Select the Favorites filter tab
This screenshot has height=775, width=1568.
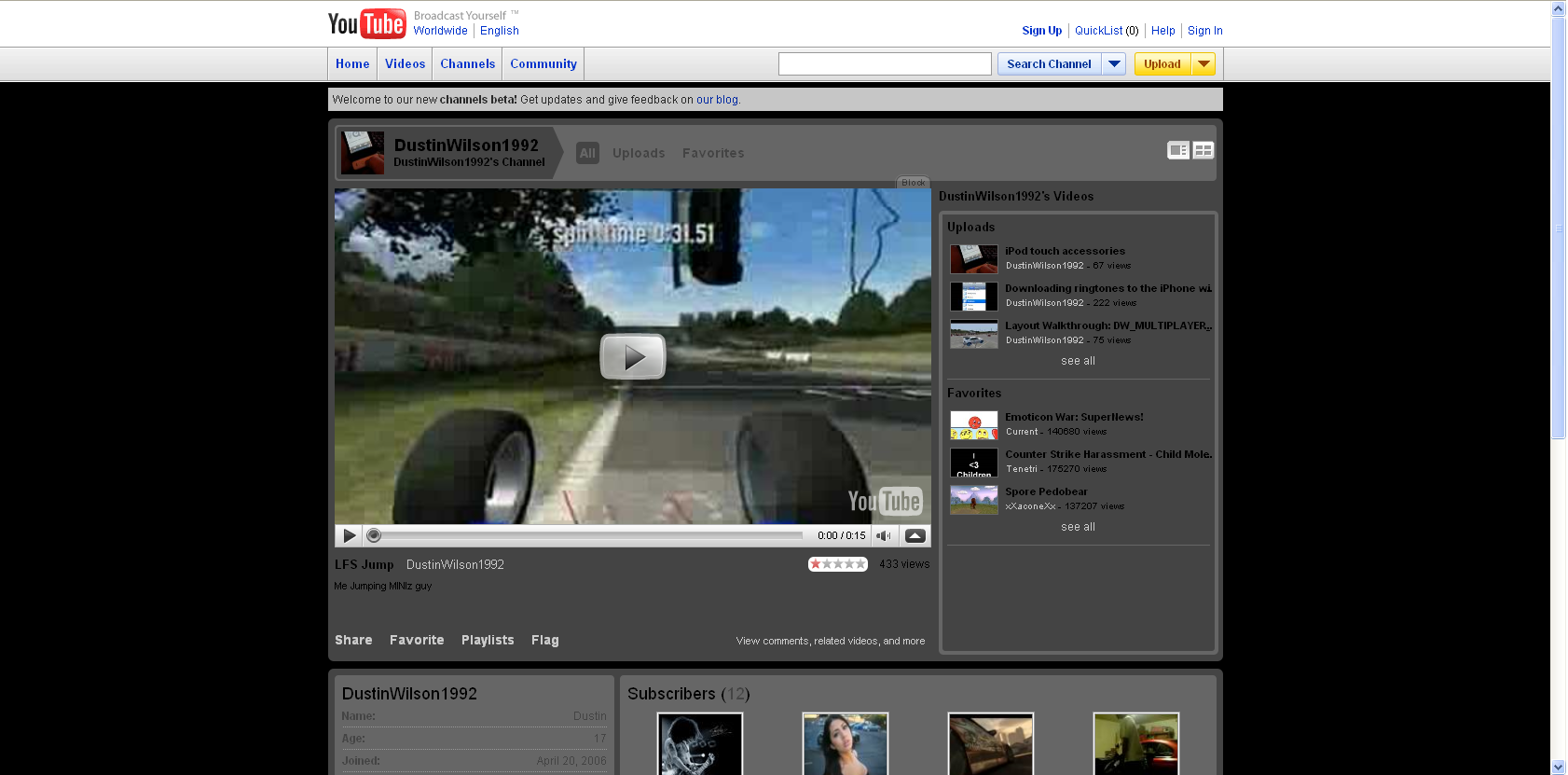point(713,153)
